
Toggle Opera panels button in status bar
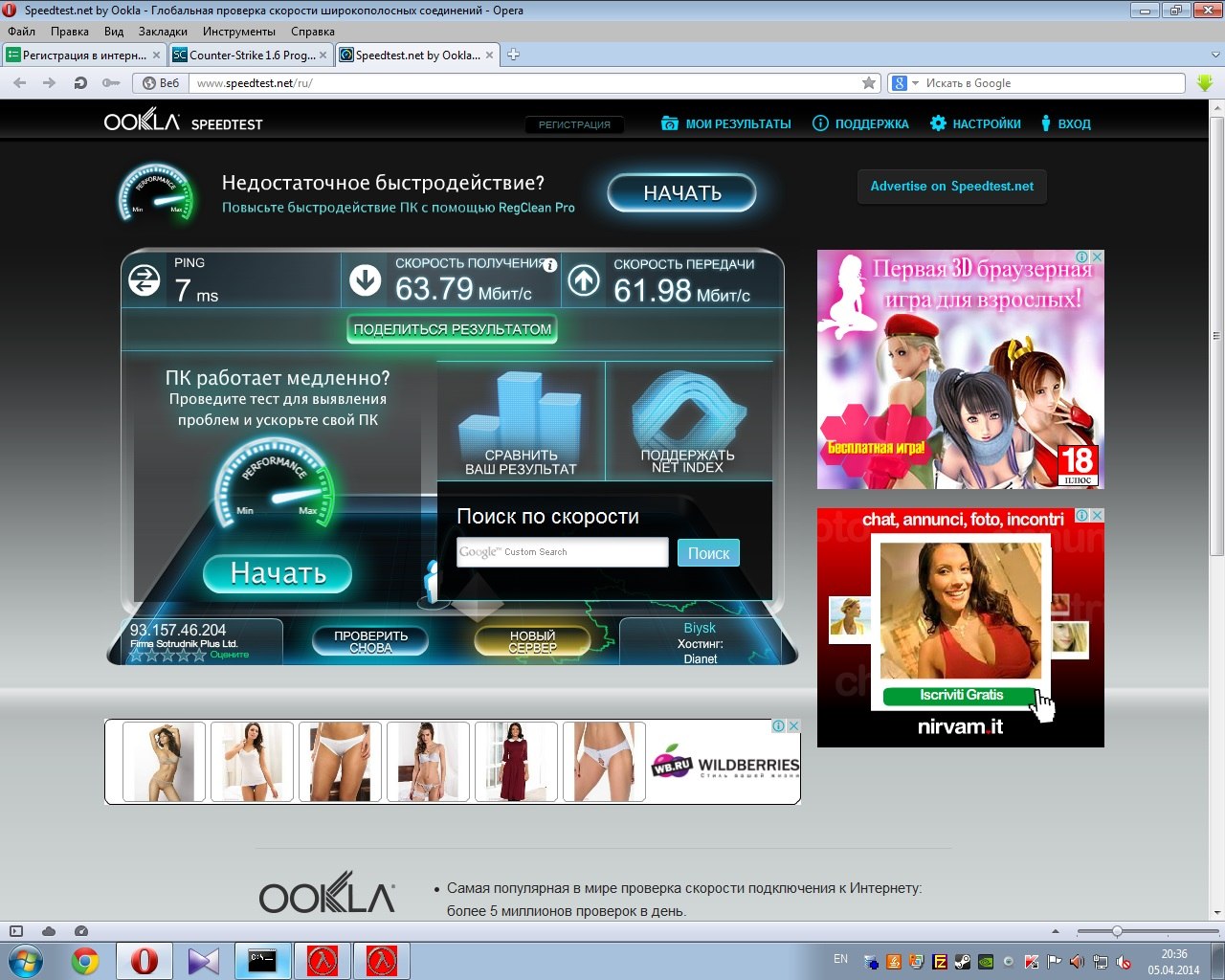pos(16,931)
